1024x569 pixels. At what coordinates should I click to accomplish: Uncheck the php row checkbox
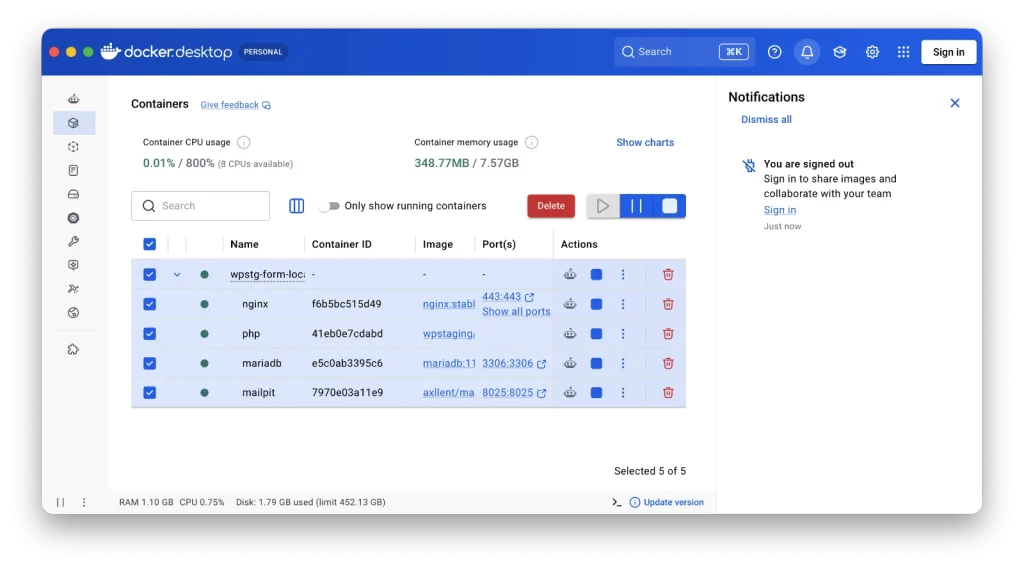coord(150,333)
